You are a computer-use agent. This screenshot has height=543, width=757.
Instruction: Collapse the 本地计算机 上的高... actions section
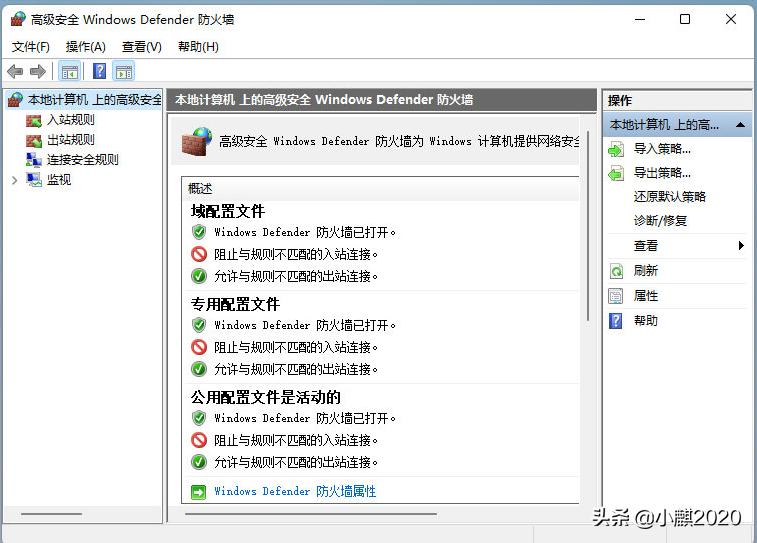coord(740,125)
